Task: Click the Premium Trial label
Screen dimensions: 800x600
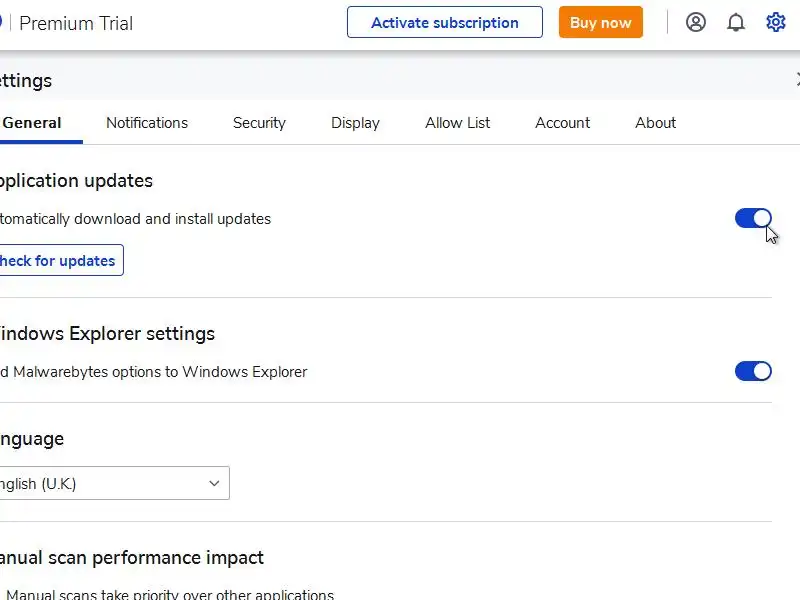Action: point(76,23)
